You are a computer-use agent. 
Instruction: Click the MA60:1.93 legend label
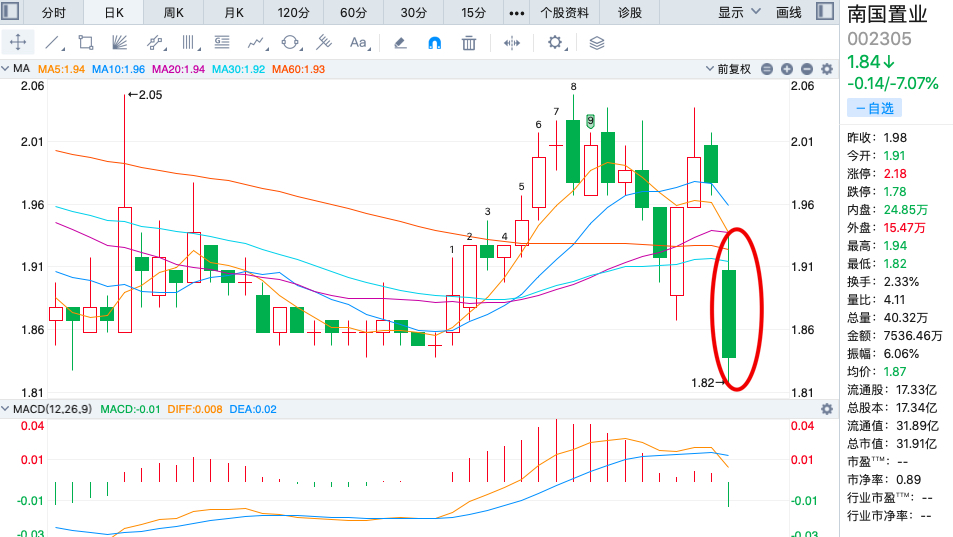point(298,69)
